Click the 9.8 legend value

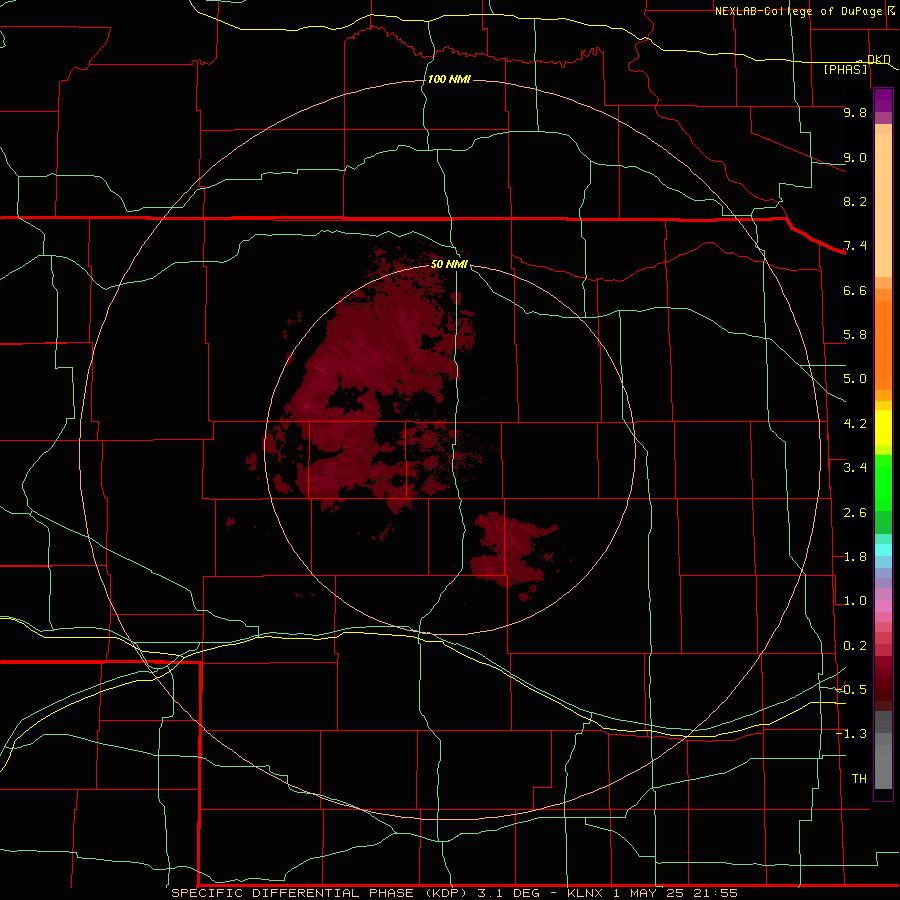pyautogui.click(x=855, y=112)
